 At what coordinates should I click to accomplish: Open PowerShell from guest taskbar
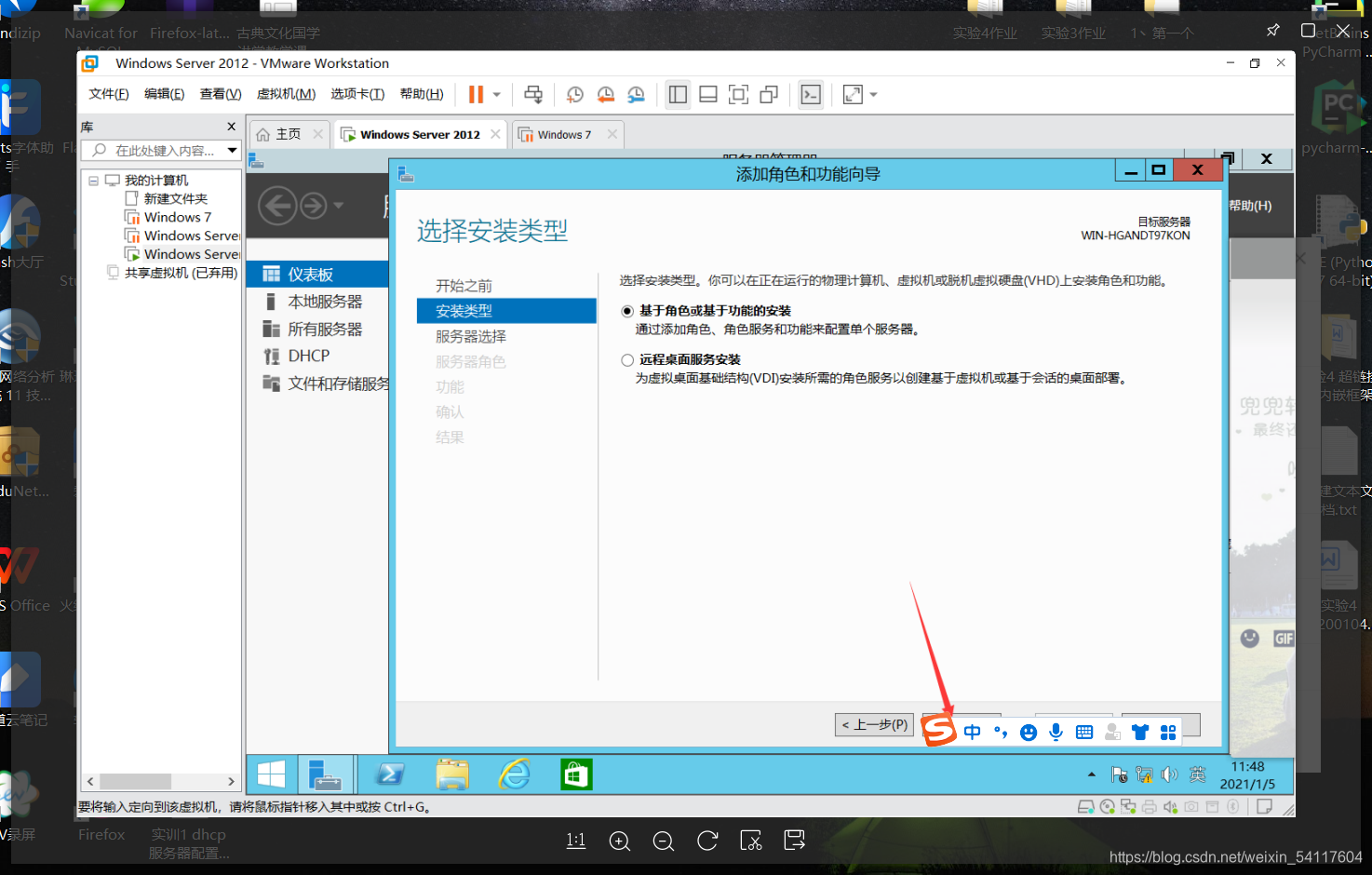tap(390, 774)
